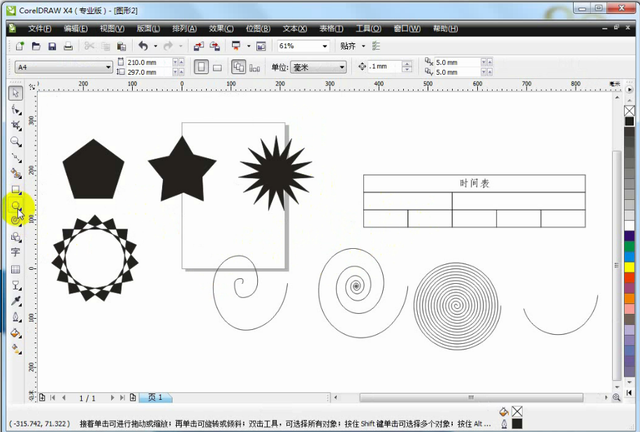This screenshot has height=432, width=640.
Task: Open the 编辑(E) menu
Action: [x=76, y=29]
